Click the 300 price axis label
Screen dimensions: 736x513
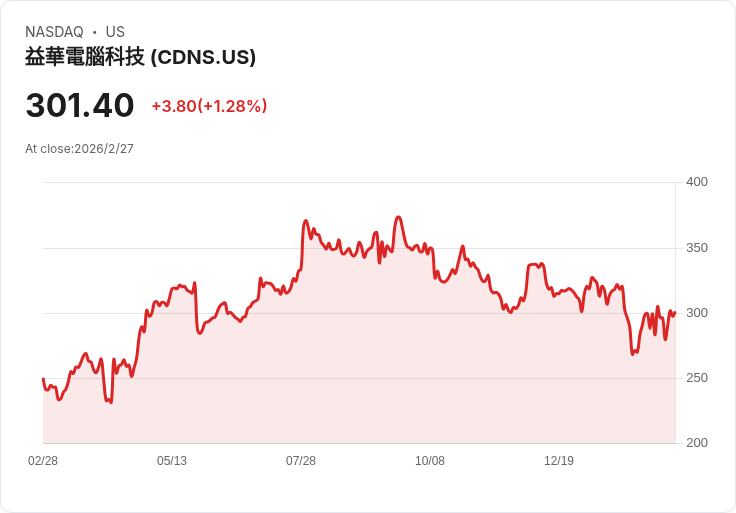(x=697, y=313)
